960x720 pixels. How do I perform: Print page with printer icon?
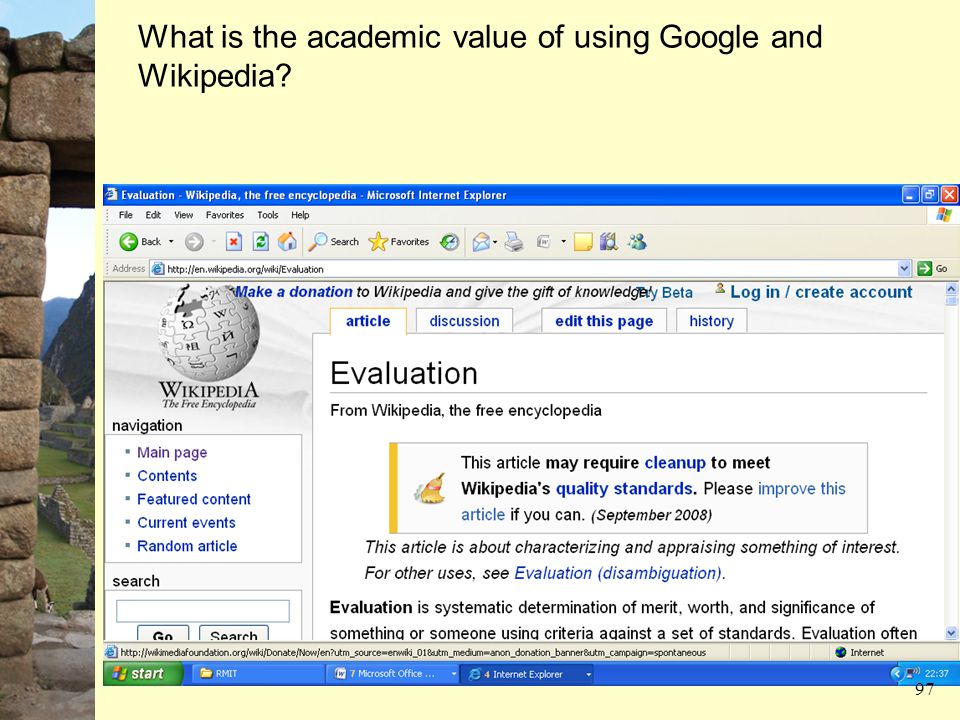[x=514, y=242]
